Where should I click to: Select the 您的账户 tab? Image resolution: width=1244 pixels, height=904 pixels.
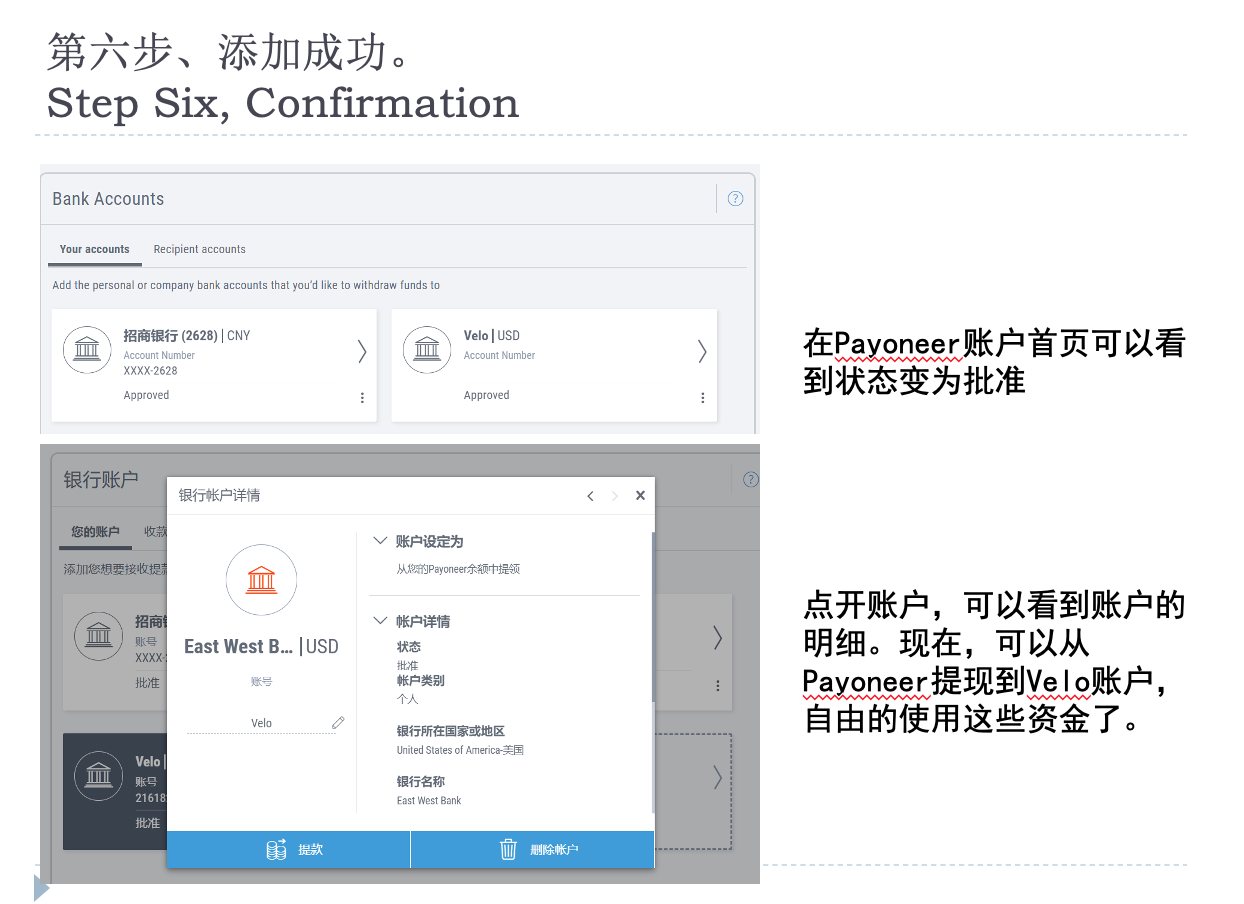95,532
